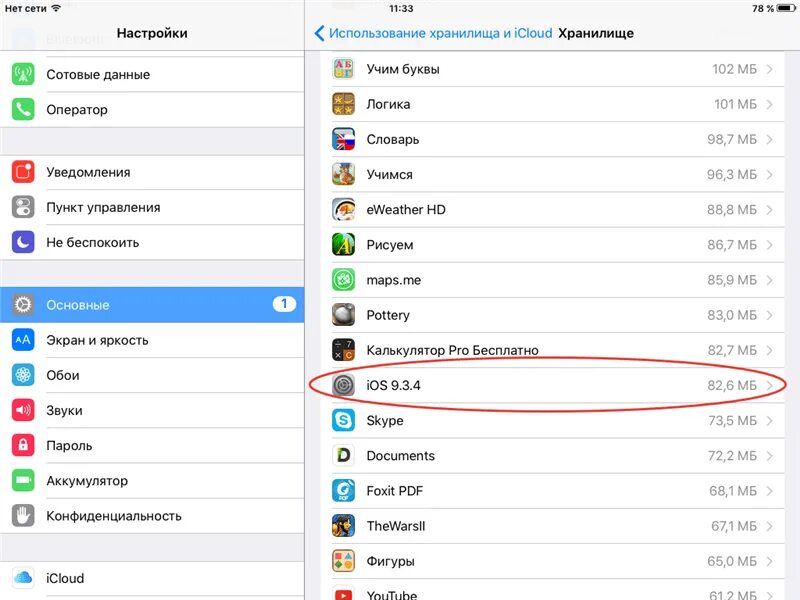The width and height of the screenshot is (800, 600).
Task: Open Экран и яркость settings
Action: (152, 340)
